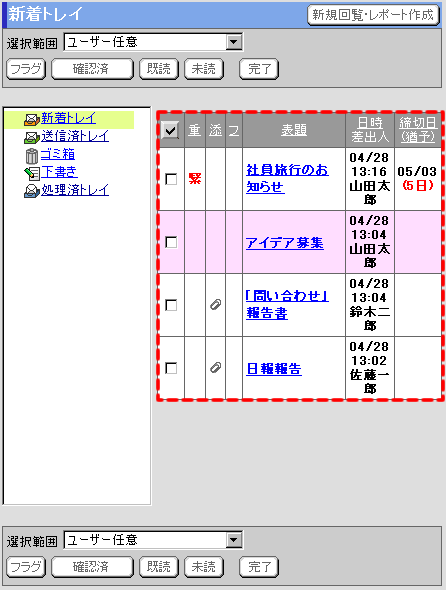
Task: Check the box for 社員旅行のお知らせ
Action: pos(171,179)
